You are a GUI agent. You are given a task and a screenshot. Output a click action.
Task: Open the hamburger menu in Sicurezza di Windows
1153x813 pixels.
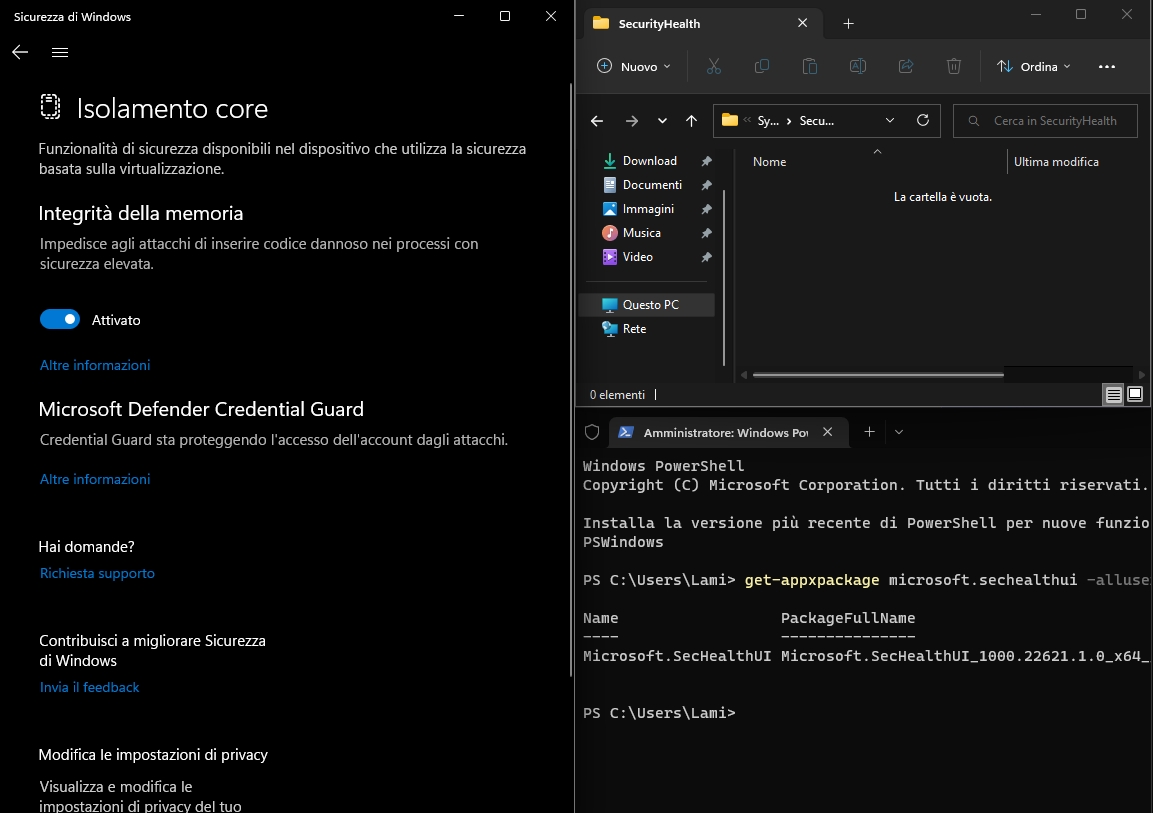60,52
